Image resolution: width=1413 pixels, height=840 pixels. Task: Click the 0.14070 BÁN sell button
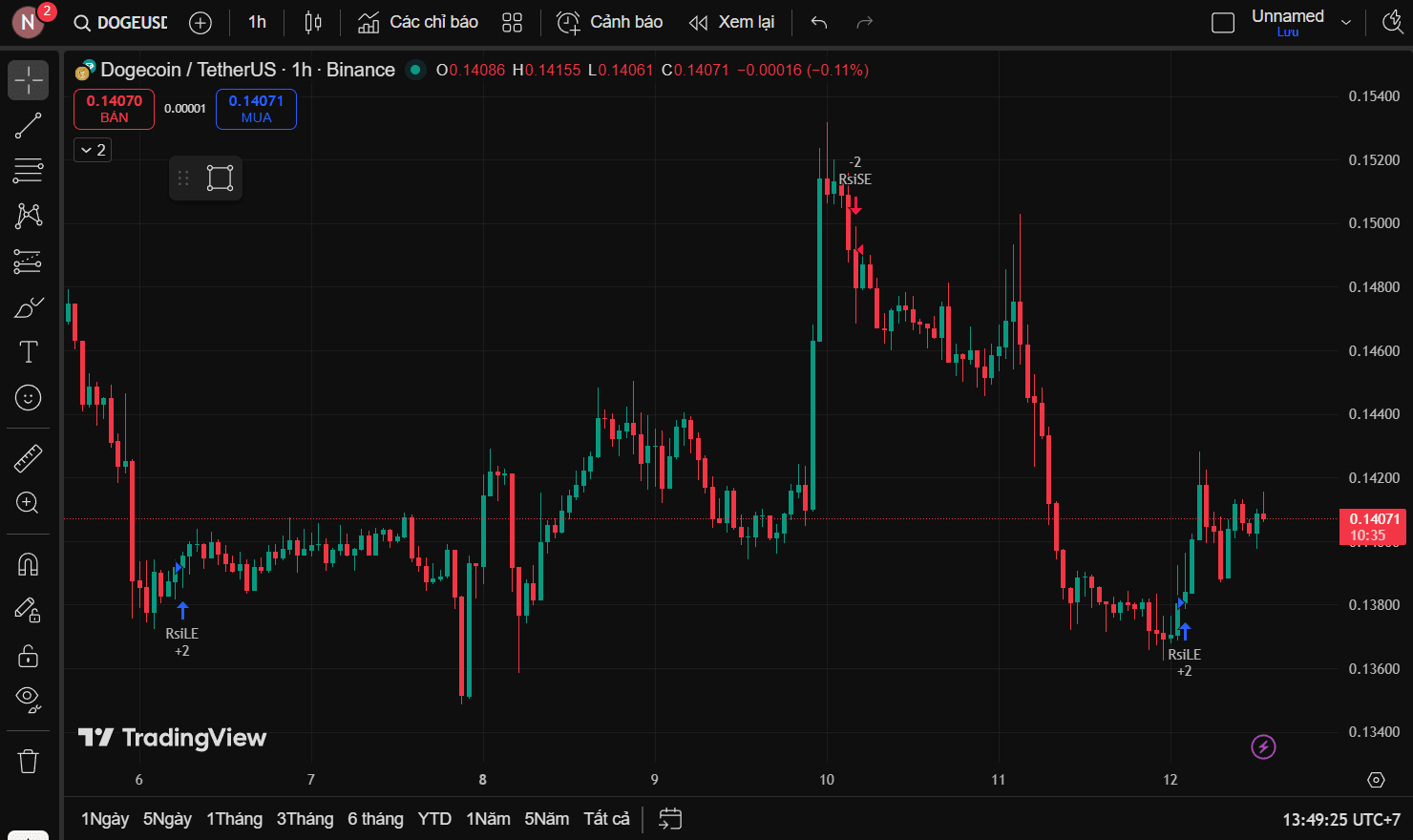(x=115, y=109)
